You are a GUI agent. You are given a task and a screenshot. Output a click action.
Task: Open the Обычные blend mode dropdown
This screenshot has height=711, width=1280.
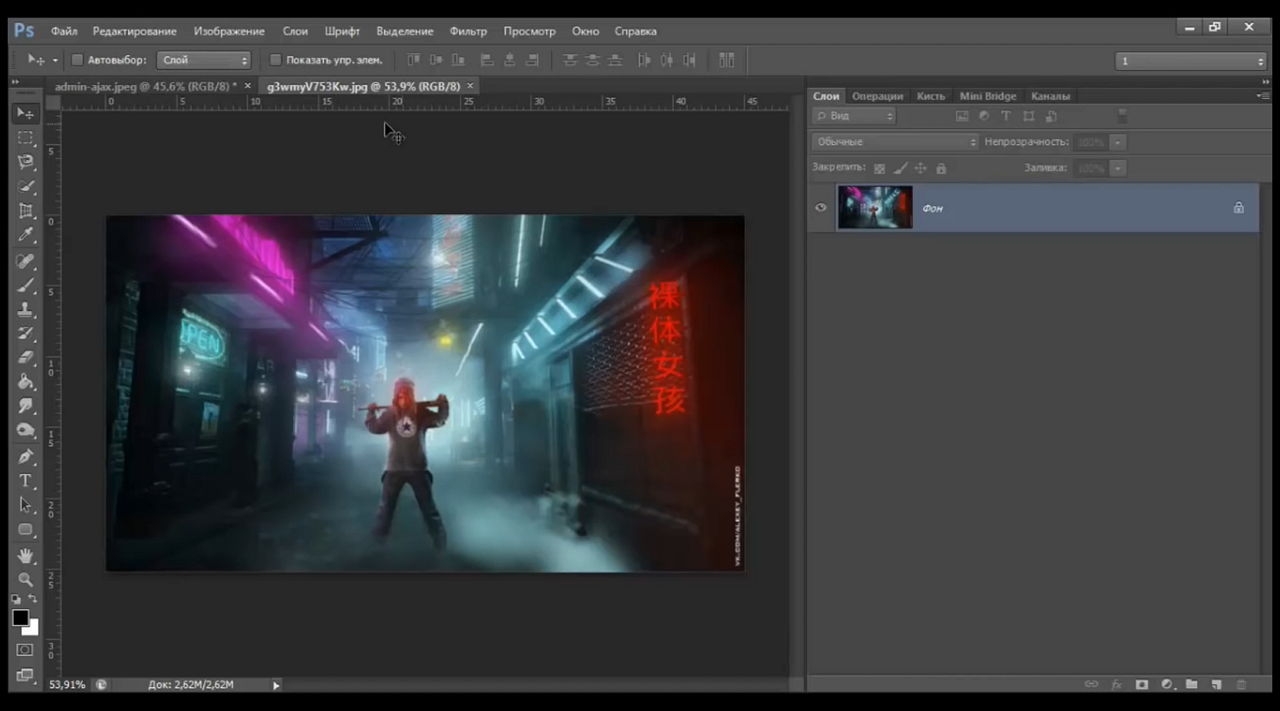895,142
